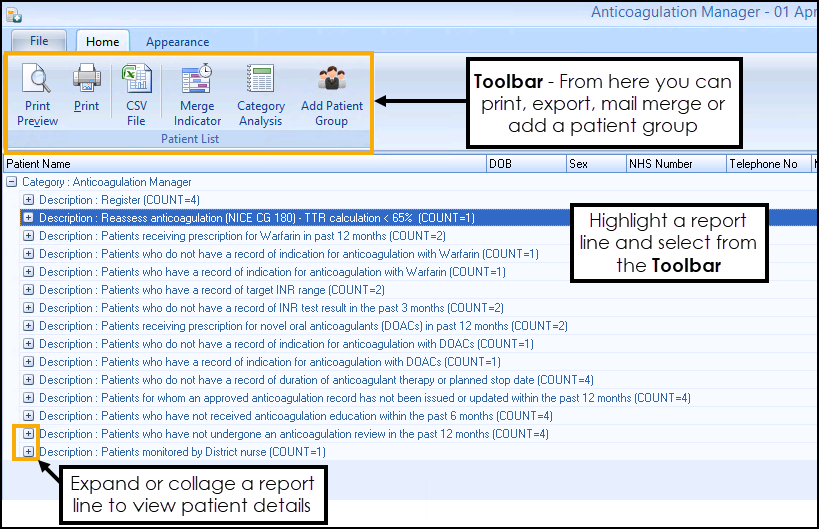Expand the not undergone anticoagulation review line
The width and height of the screenshot is (819, 529).
(x=28, y=434)
